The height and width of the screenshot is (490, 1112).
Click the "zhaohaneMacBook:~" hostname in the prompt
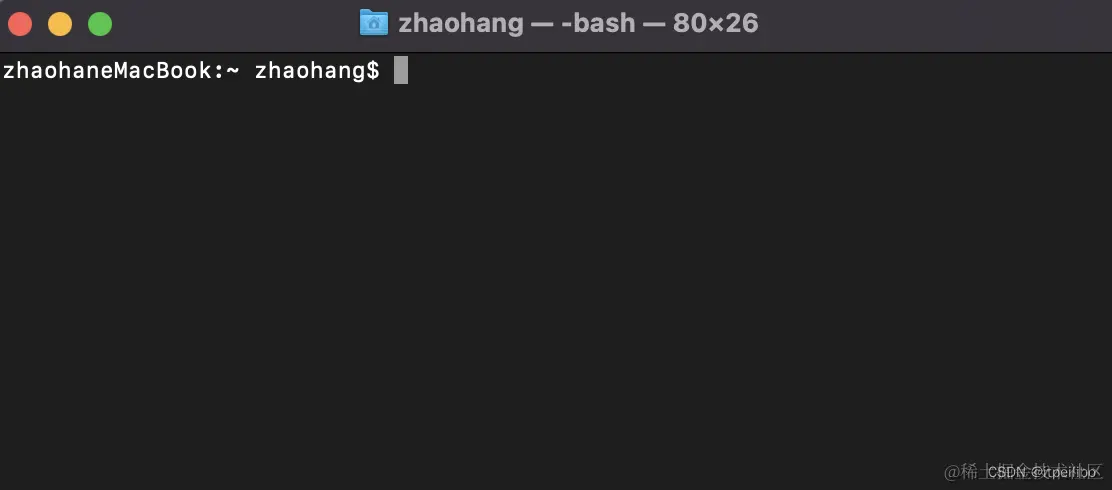(x=122, y=71)
